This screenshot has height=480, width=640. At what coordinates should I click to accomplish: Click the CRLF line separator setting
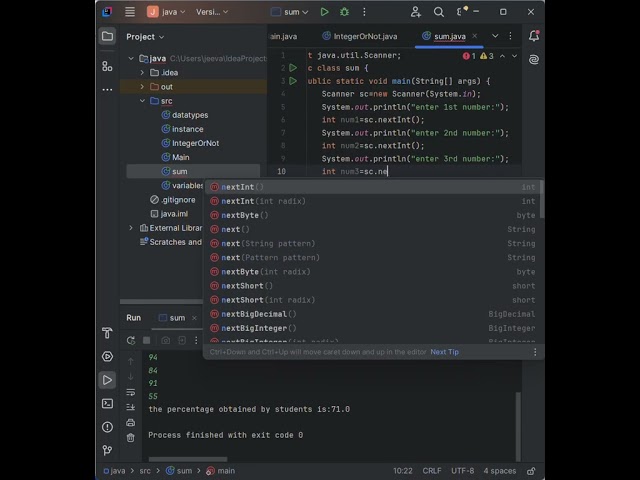pos(432,471)
